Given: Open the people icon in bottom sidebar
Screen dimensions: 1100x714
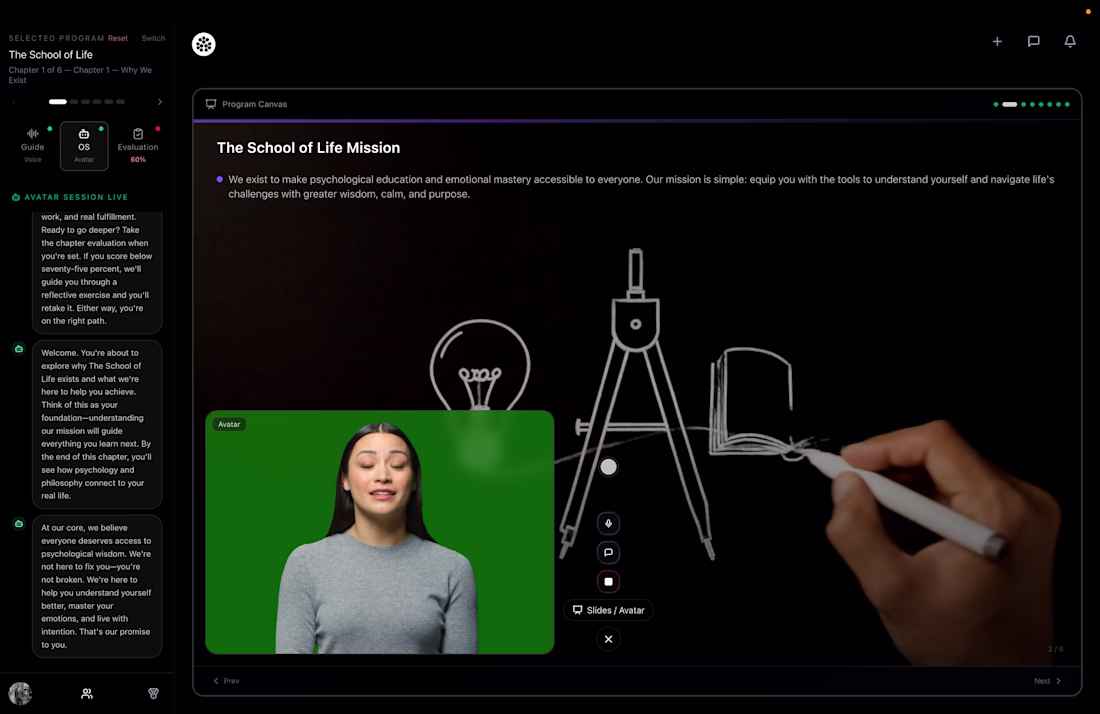Looking at the screenshot, I should (x=87, y=694).
